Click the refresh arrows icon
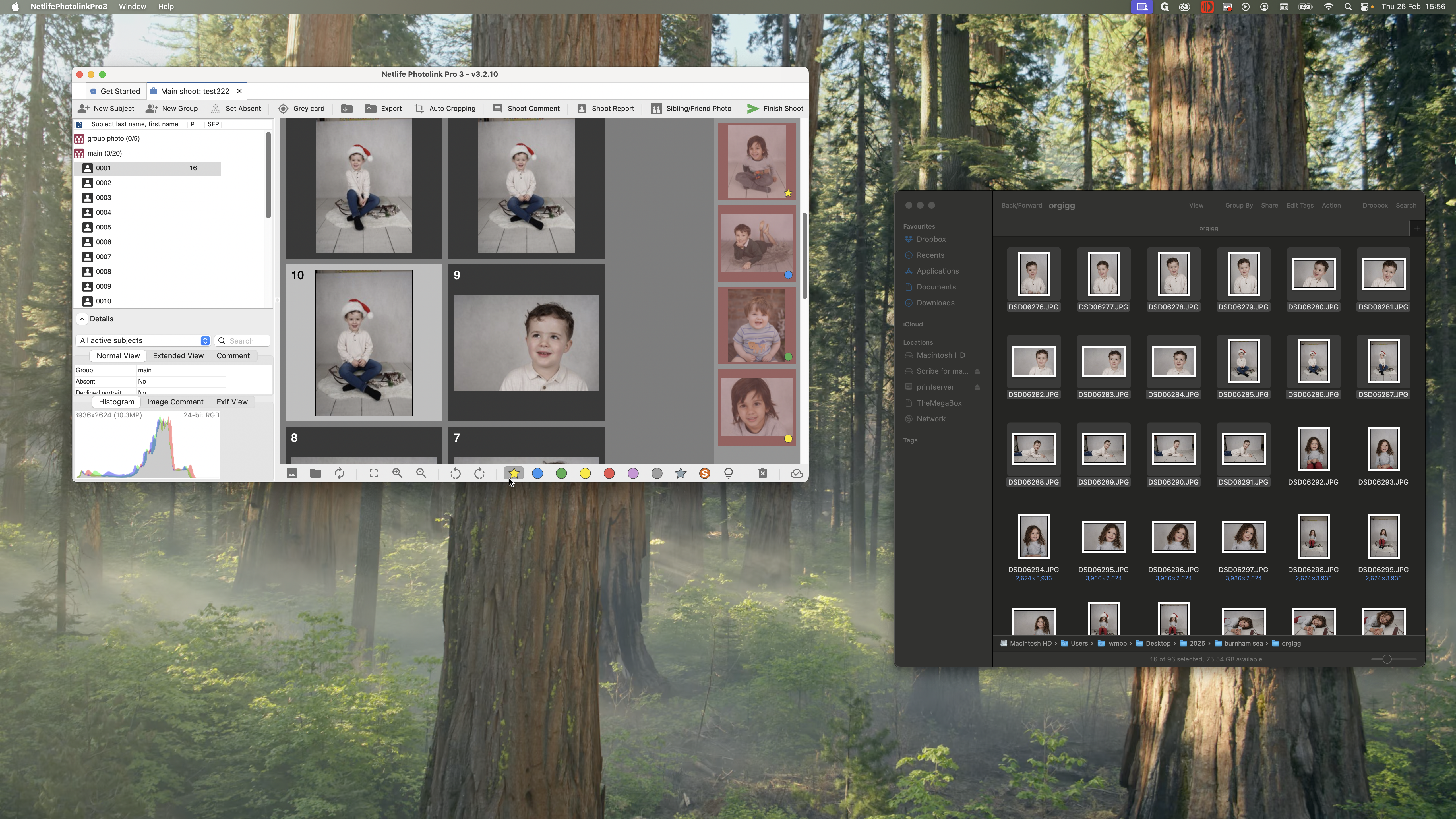 pos(340,474)
